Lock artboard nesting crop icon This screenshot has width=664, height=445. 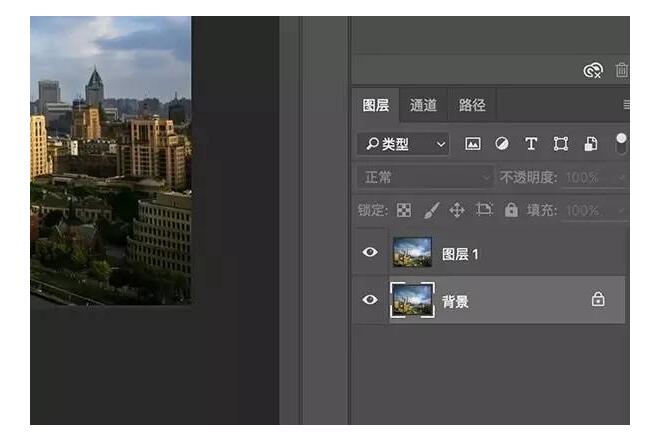484,209
